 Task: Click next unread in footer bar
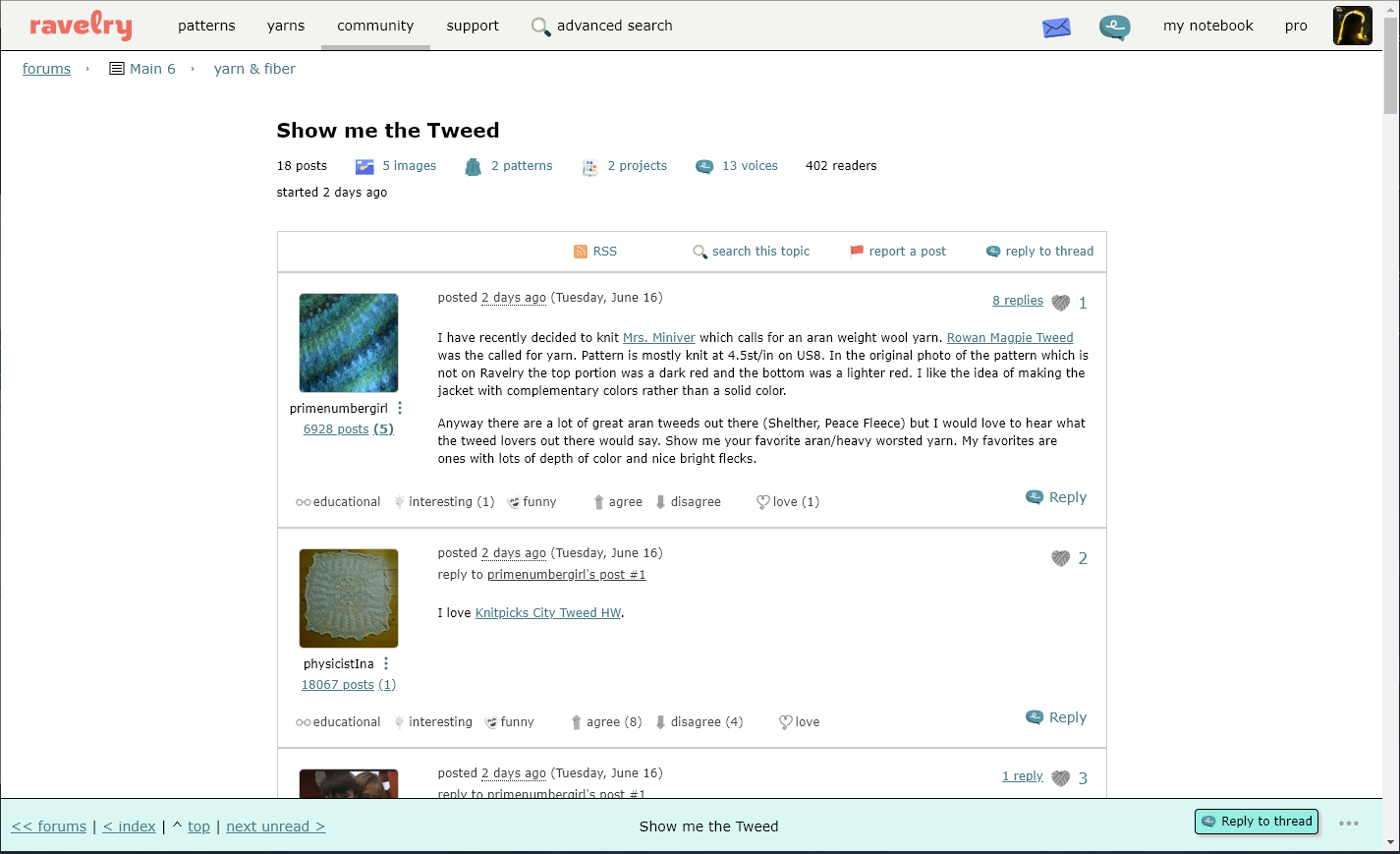coord(276,826)
